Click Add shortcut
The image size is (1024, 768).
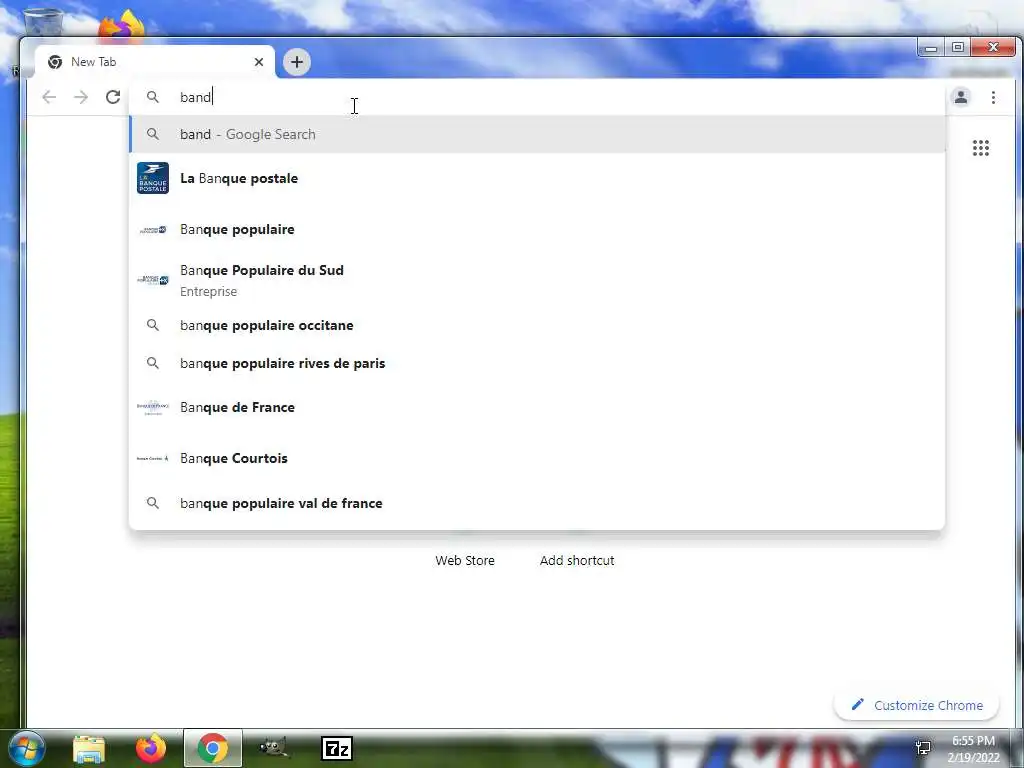[x=577, y=560]
